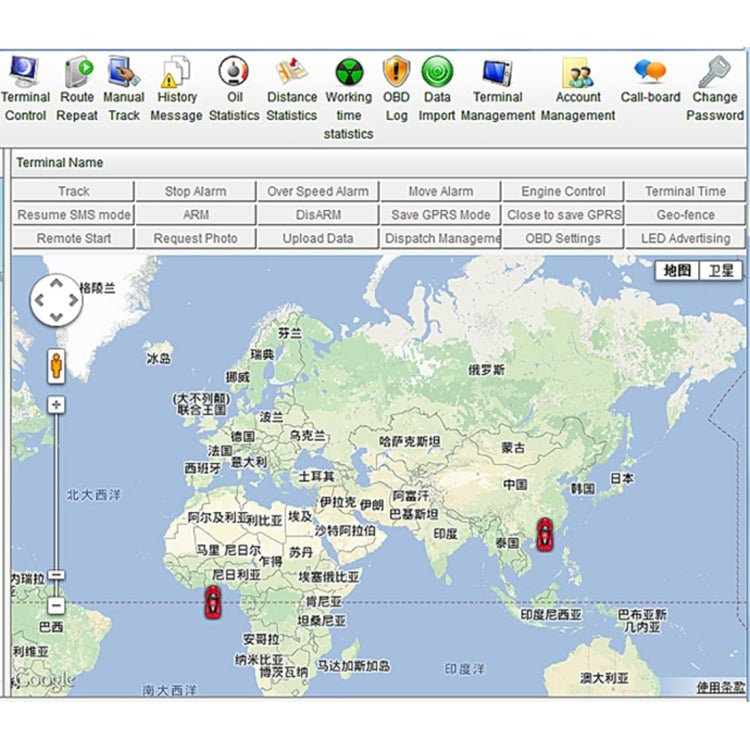The height and width of the screenshot is (750, 750).
Task: Select Working time statistics icon
Action: (x=348, y=72)
